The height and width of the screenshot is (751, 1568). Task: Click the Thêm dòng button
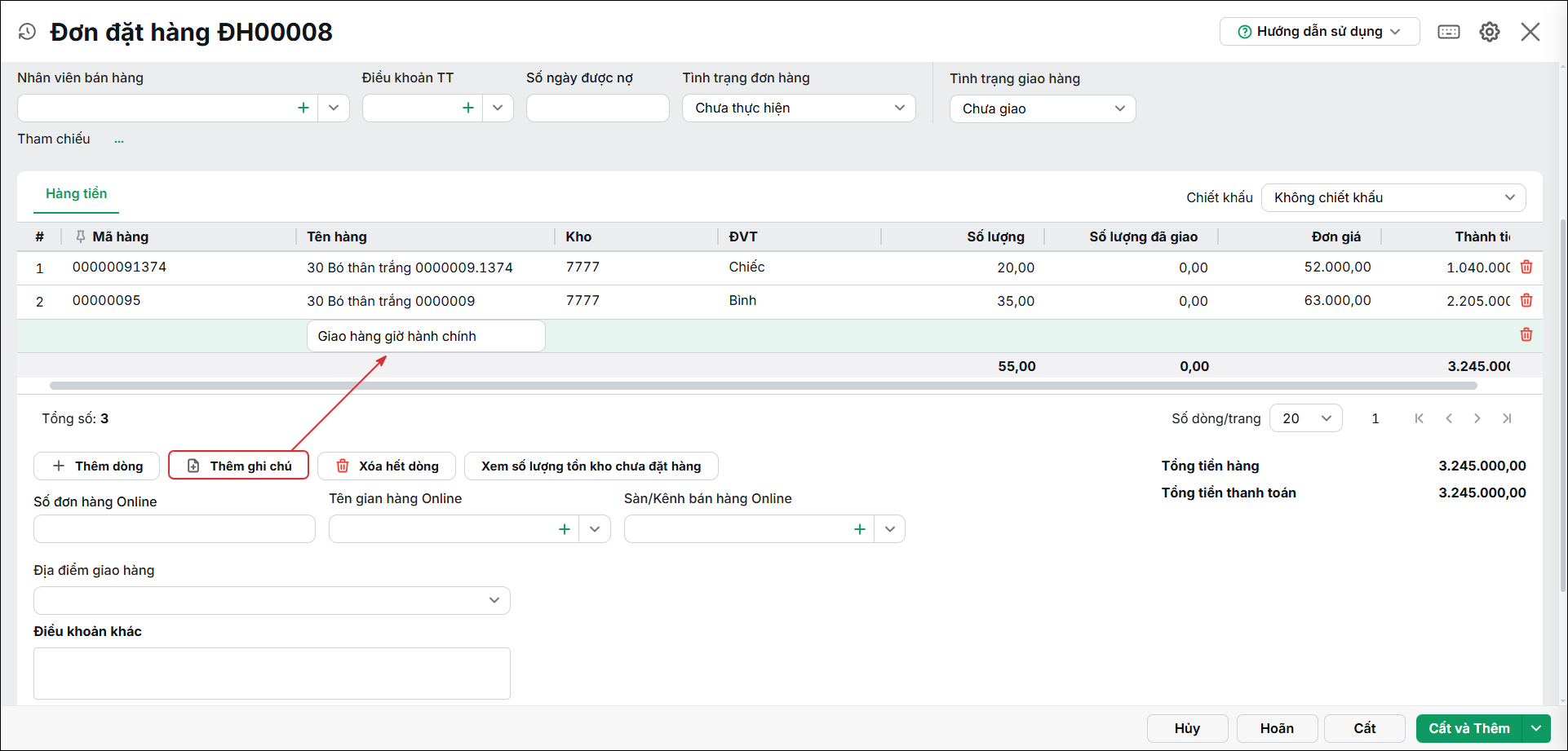pos(97,466)
